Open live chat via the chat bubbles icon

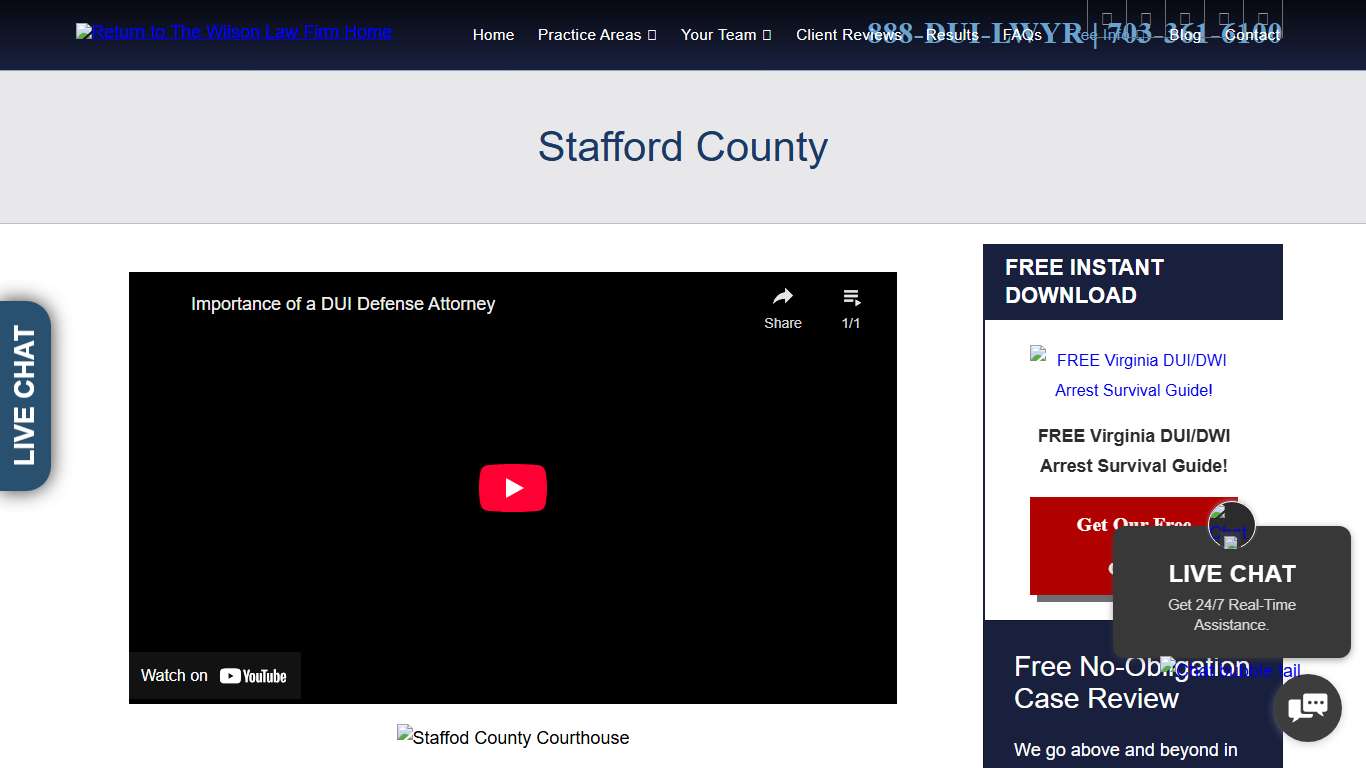tap(1307, 707)
